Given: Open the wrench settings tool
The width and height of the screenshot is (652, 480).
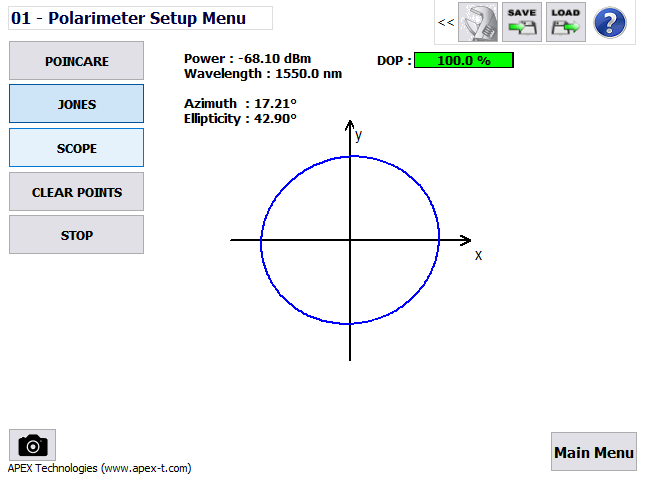Looking at the screenshot, I should click(478, 22).
